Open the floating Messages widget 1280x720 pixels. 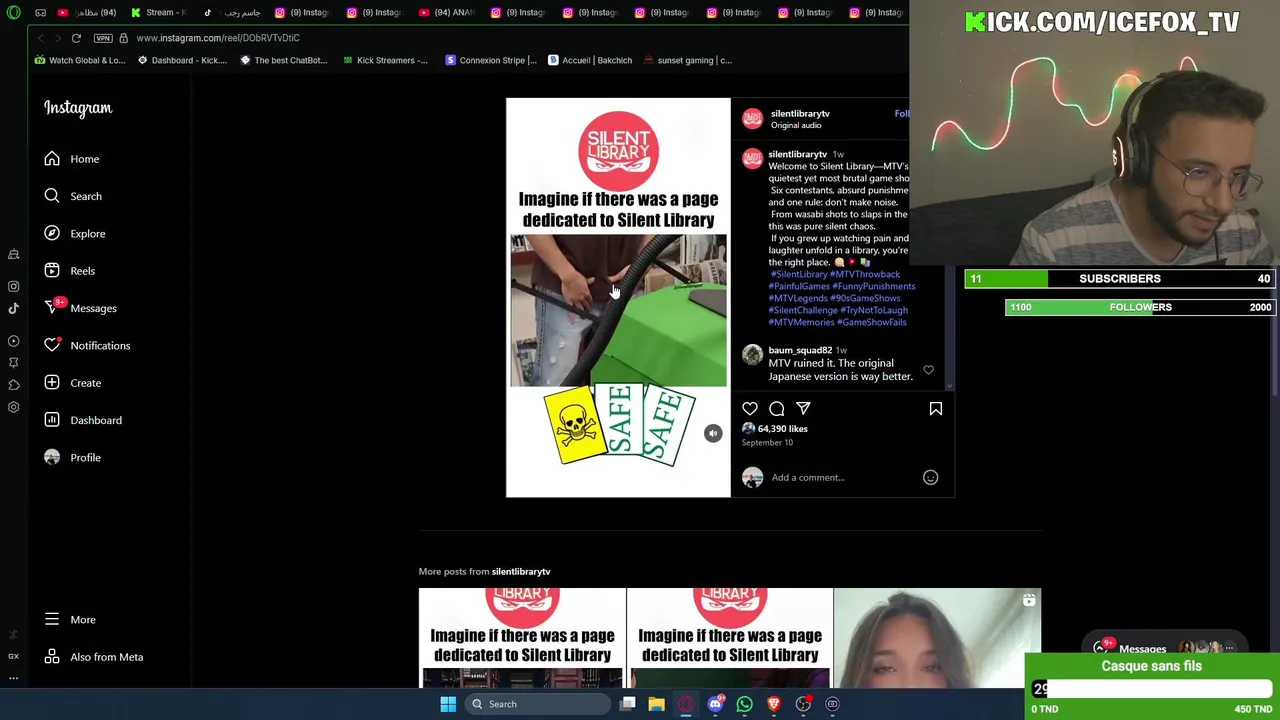(1165, 648)
